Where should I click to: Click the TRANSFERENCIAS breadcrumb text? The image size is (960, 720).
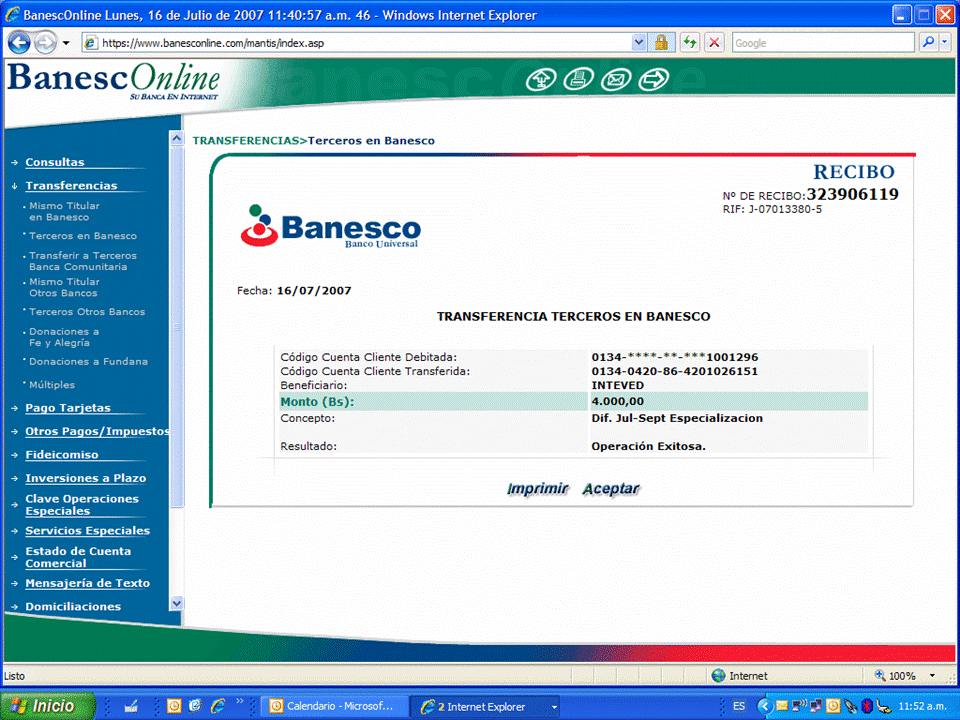(x=246, y=140)
